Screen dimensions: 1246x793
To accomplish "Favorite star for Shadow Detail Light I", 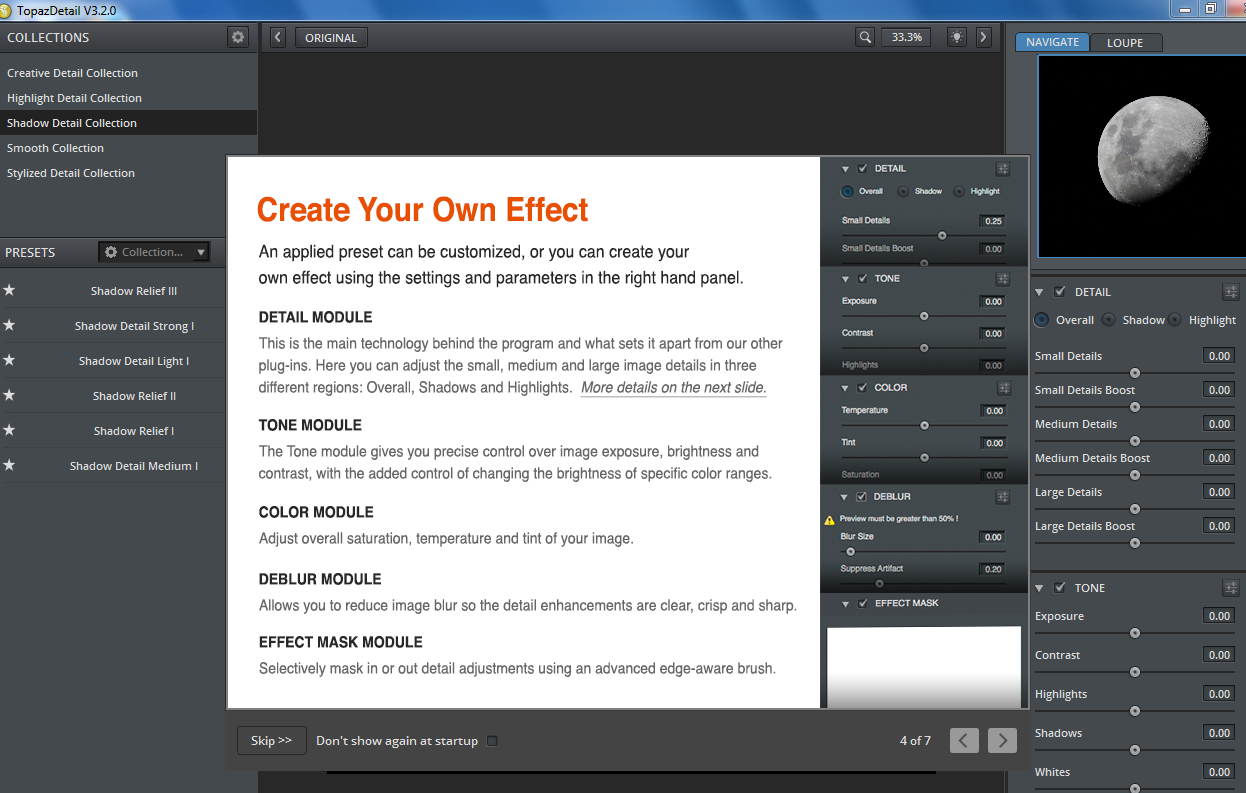I will click(9, 361).
